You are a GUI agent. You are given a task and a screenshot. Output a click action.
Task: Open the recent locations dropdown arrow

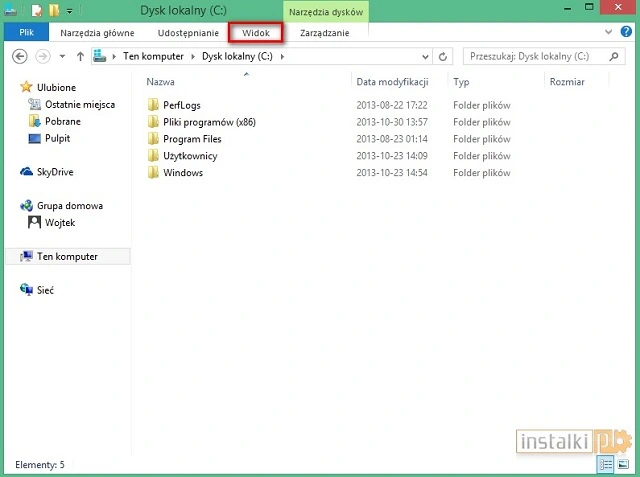point(61,57)
